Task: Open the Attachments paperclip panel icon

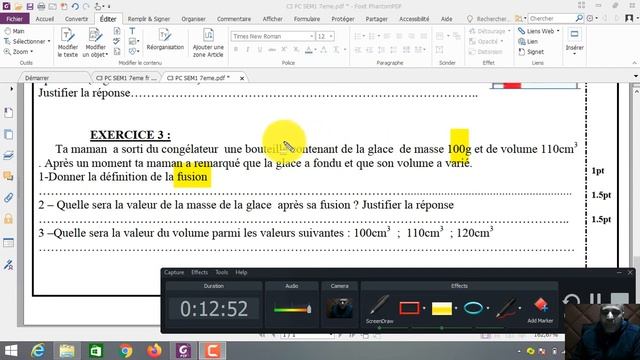Action: (x=9, y=198)
